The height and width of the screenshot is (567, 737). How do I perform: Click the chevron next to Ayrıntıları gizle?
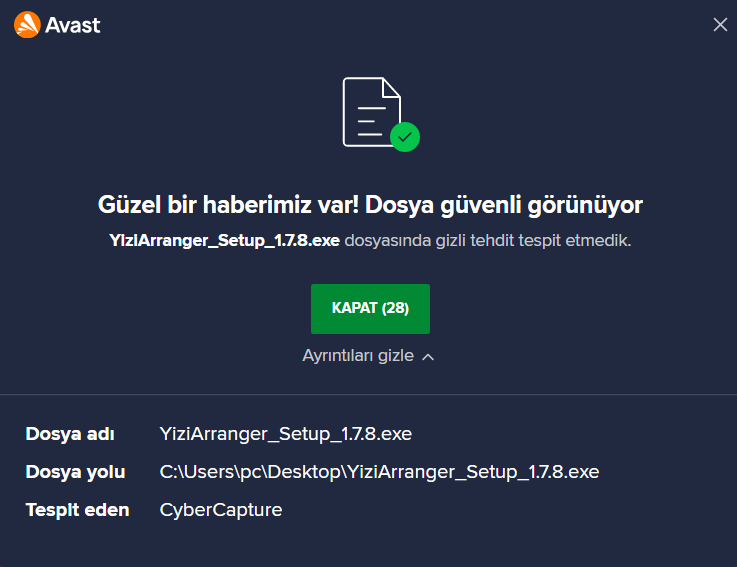tap(428, 357)
